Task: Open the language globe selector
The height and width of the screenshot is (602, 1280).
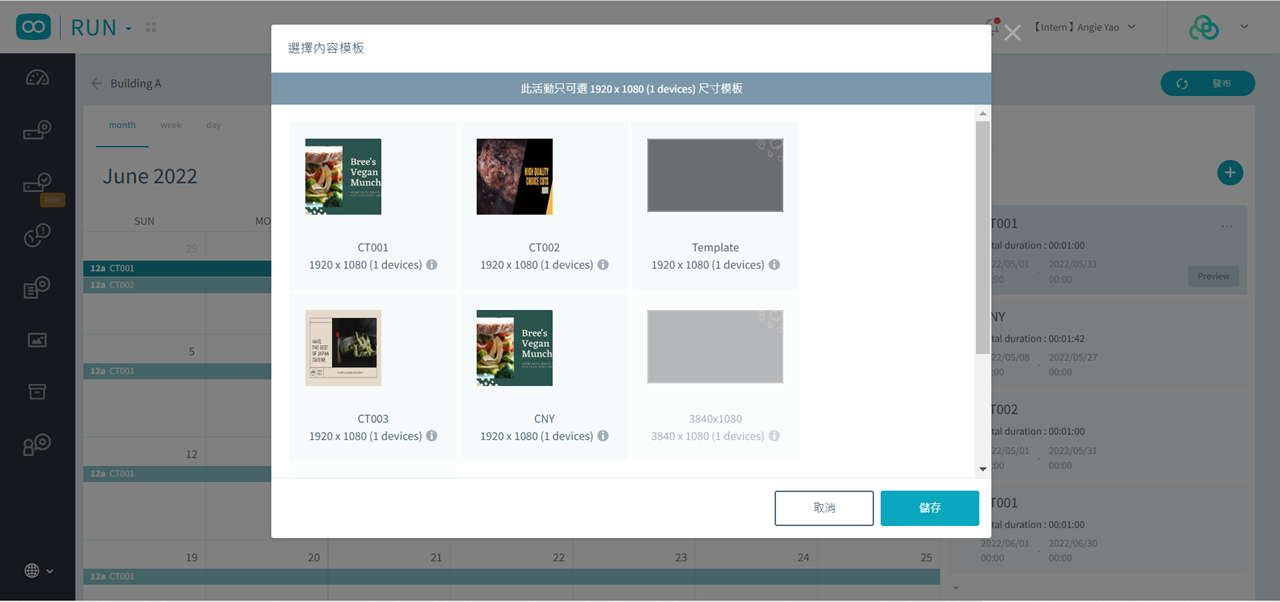Action: [39, 570]
